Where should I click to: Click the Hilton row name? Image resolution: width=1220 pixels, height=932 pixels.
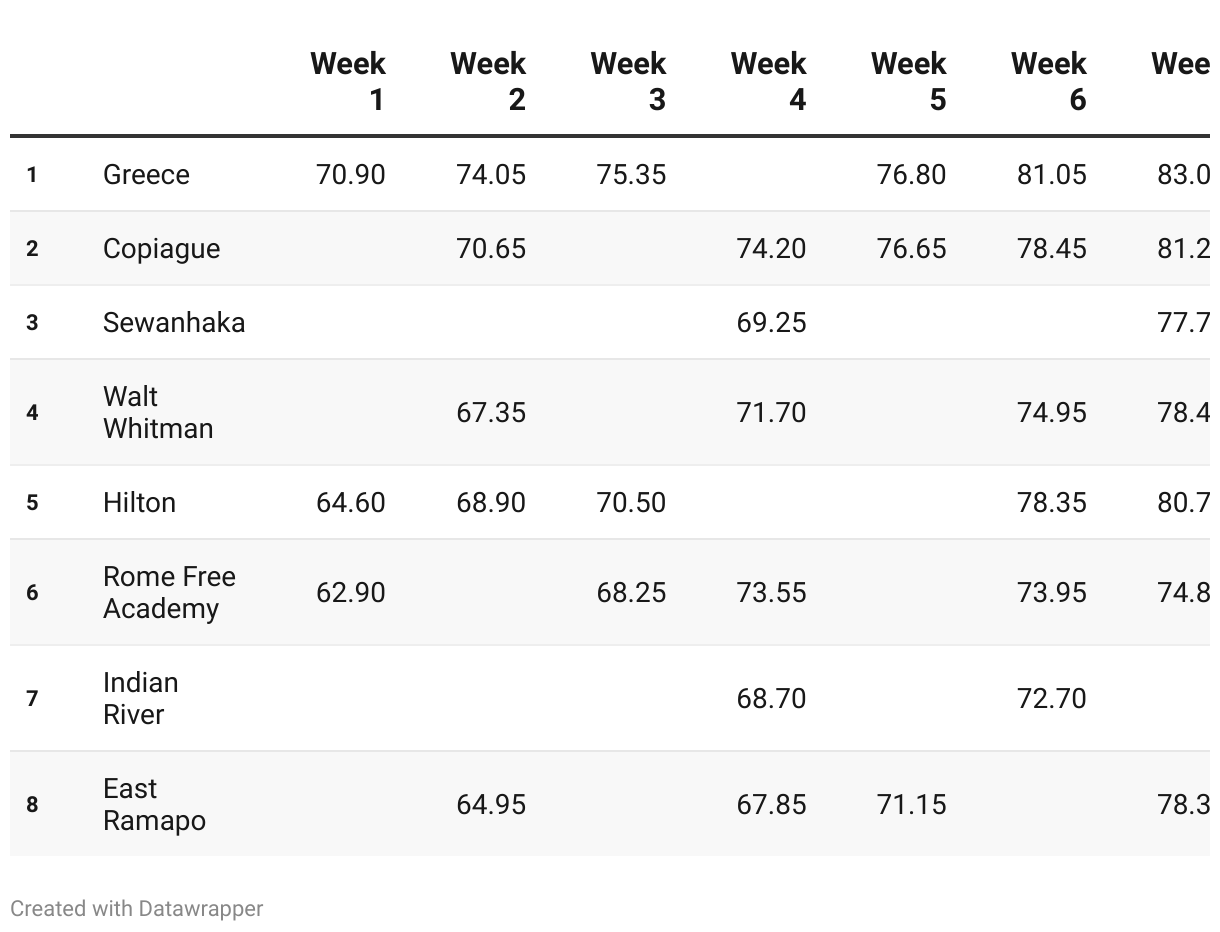(x=139, y=502)
